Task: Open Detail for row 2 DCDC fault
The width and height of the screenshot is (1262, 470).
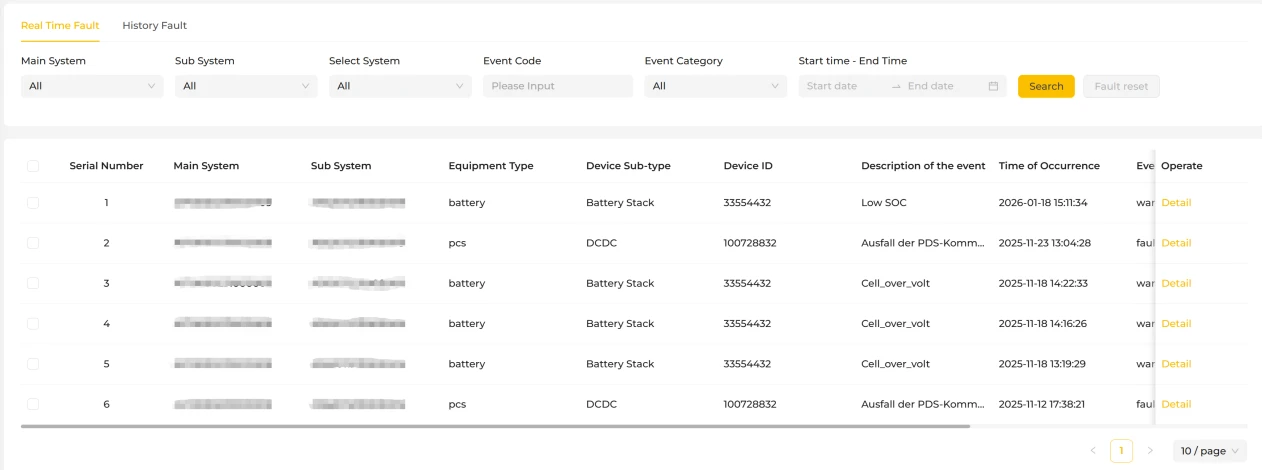Action: pos(1176,243)
